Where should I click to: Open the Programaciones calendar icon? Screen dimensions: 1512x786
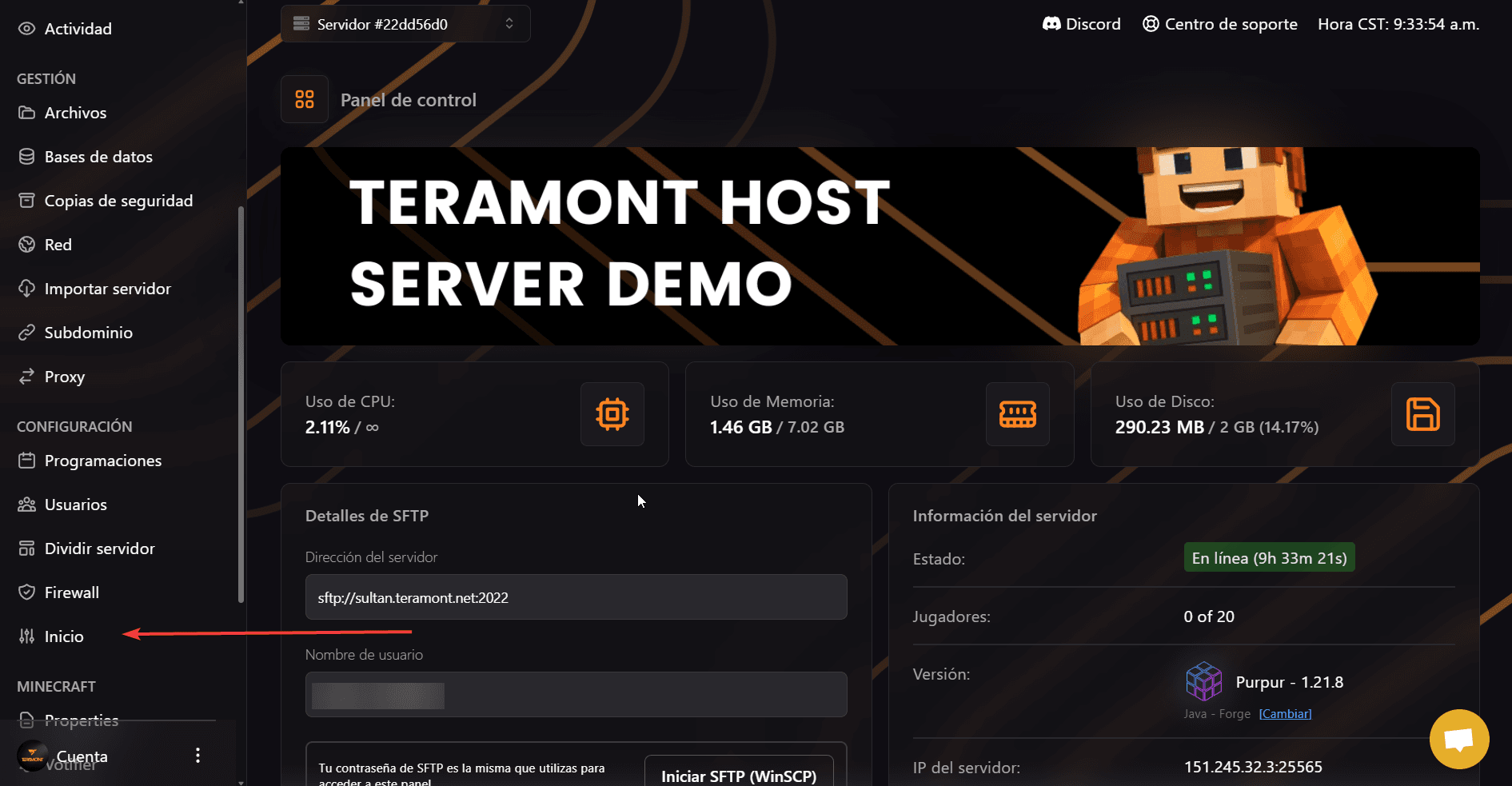(26, 461)
